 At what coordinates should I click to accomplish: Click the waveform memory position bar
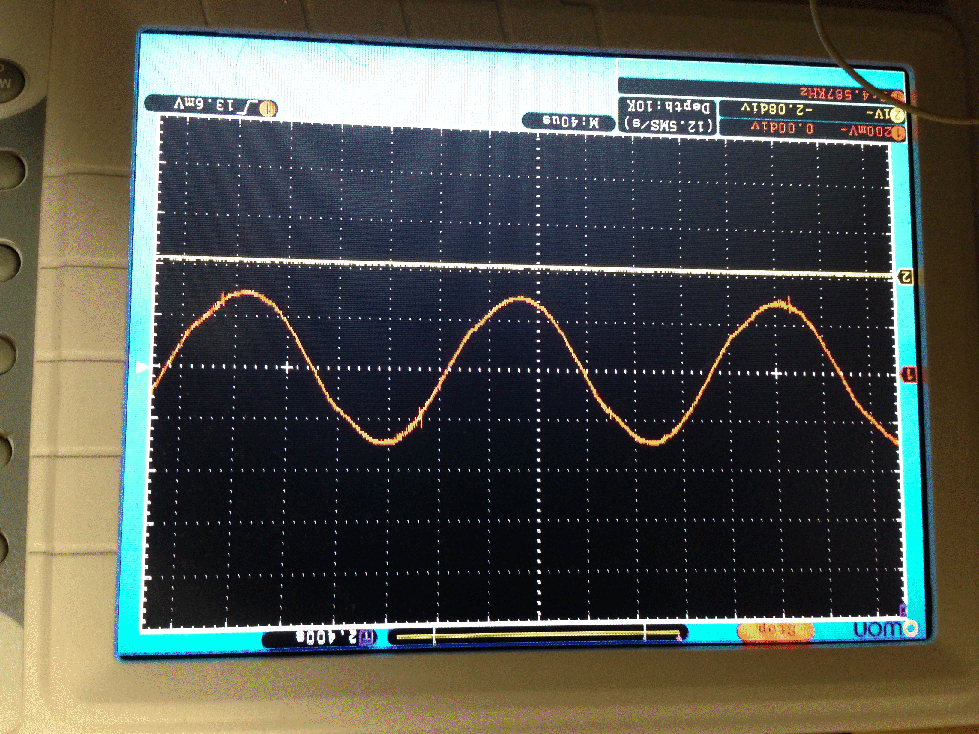(x=537, y=635)
